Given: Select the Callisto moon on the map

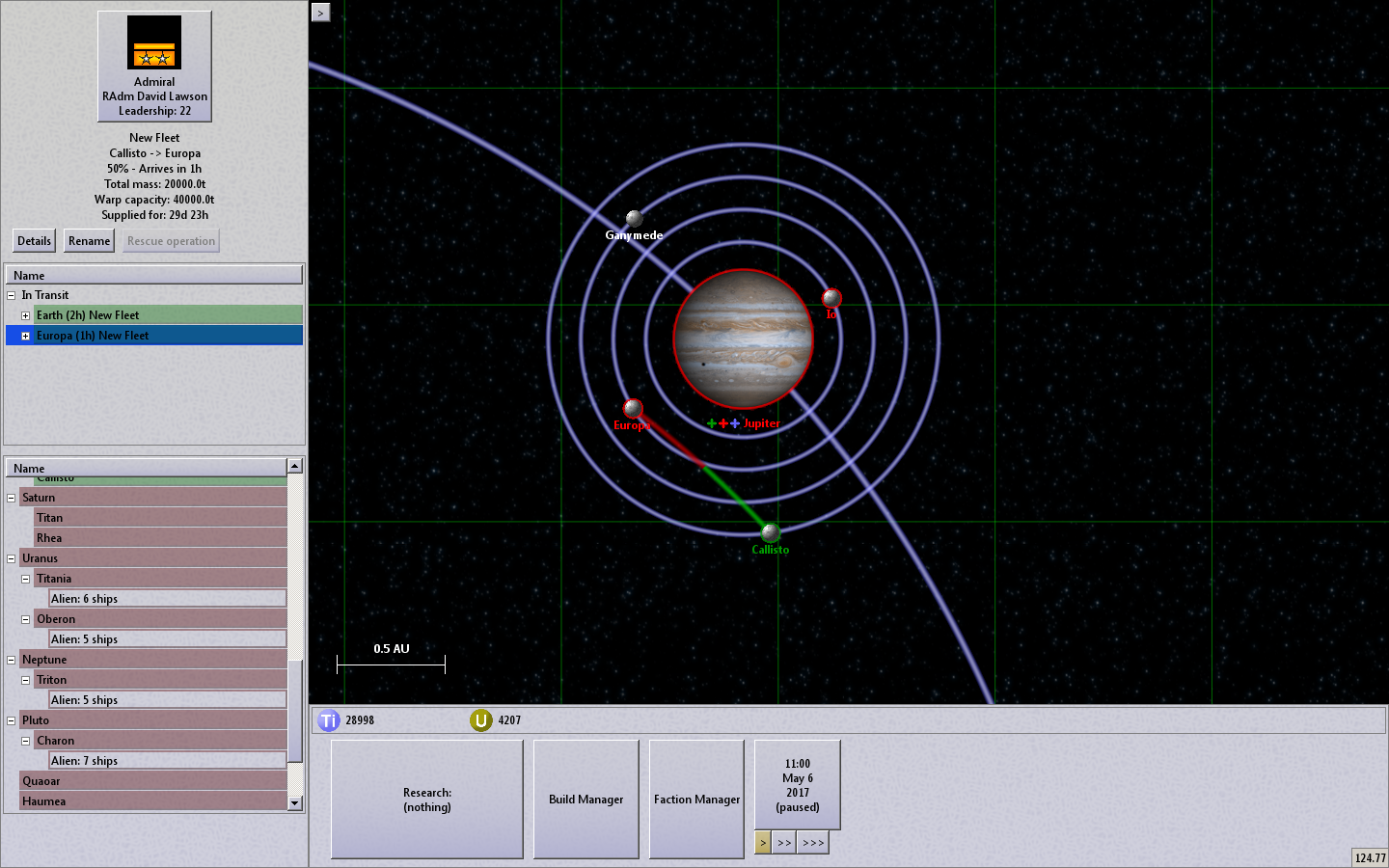Looking at the screenshot, I should (x=770, y=532).
